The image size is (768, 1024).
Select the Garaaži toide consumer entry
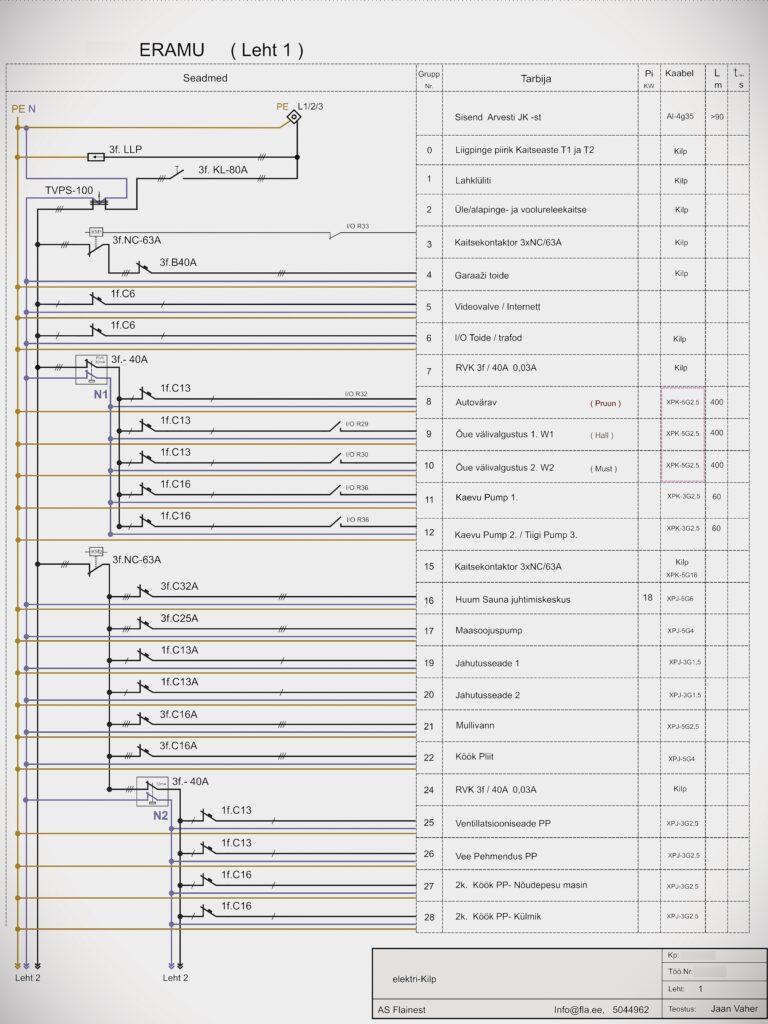(x=490, y=274)
